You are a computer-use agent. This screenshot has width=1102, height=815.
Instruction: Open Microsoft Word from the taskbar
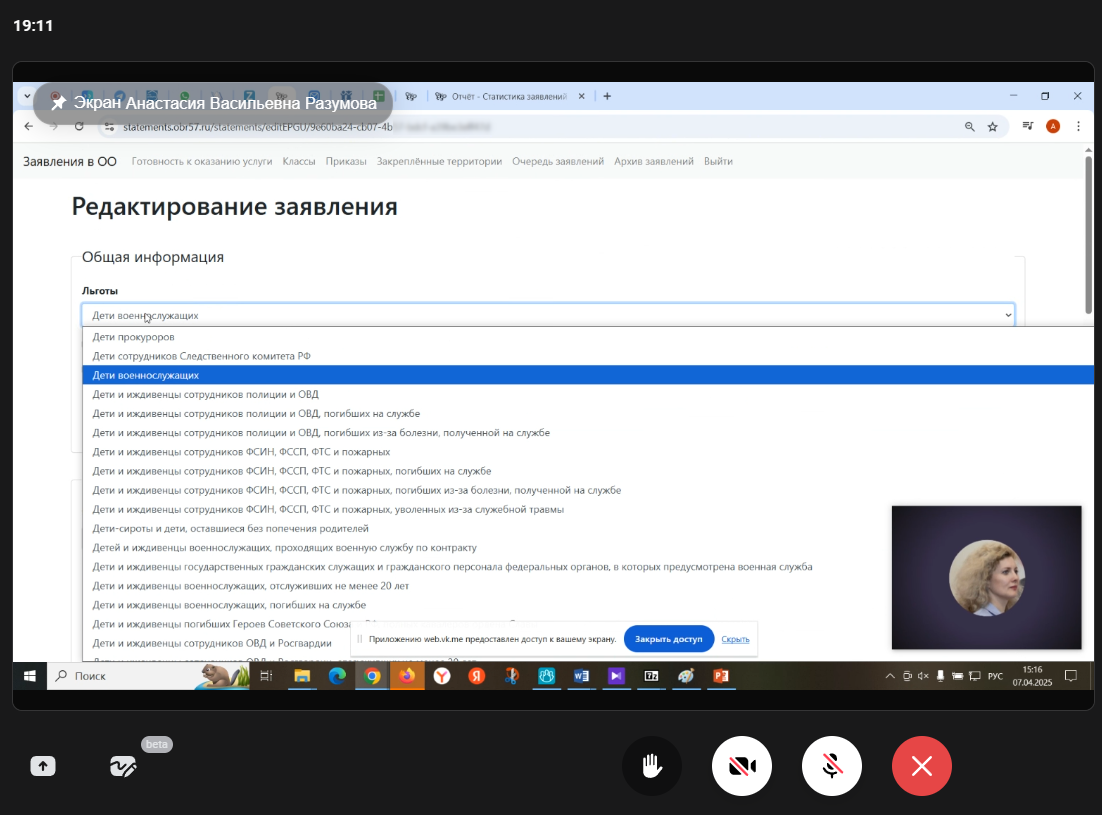[x=581, y=677]
